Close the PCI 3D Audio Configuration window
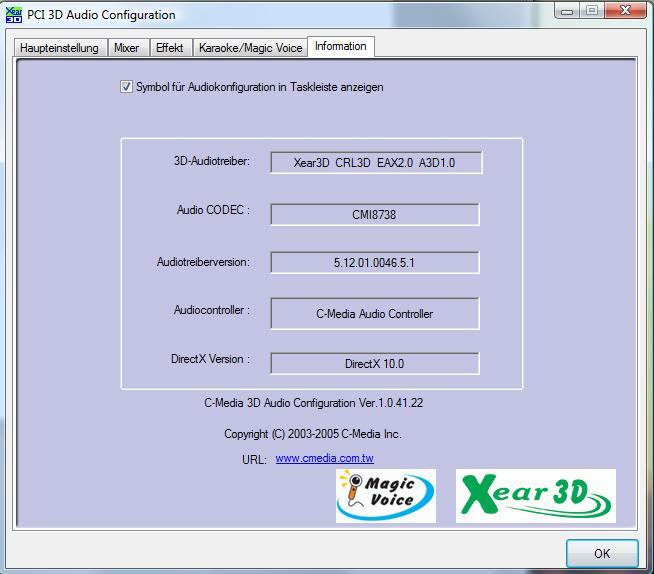Image resolution: width=654 pixels, height=574 pixels. [x=625, y=10]
